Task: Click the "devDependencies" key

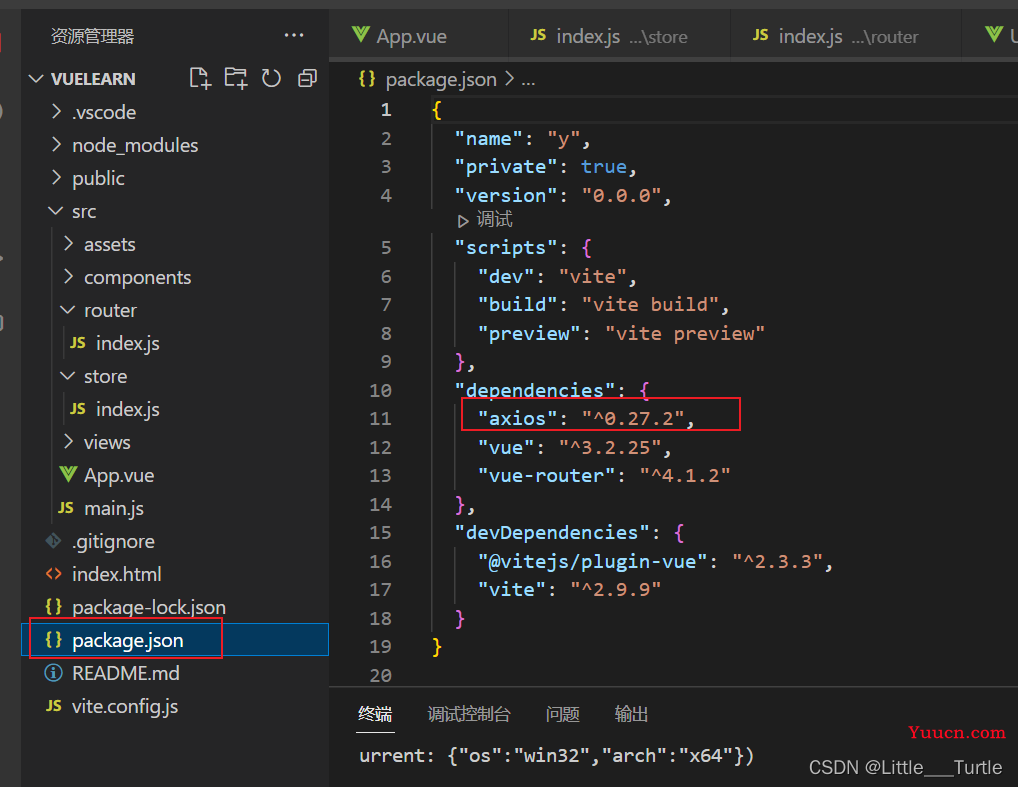Action: coord(552,532)
